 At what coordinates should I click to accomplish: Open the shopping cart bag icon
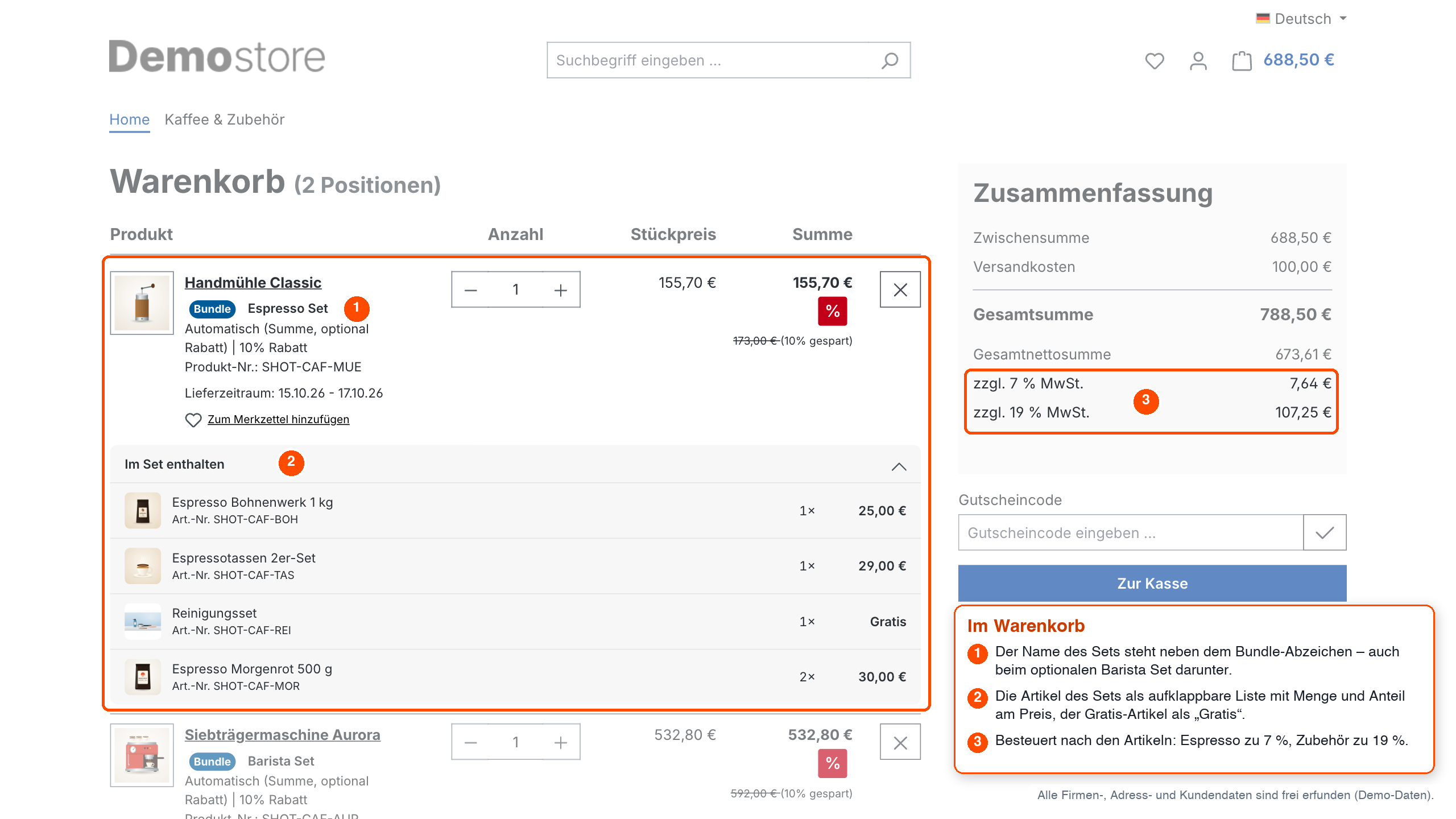1242,60
